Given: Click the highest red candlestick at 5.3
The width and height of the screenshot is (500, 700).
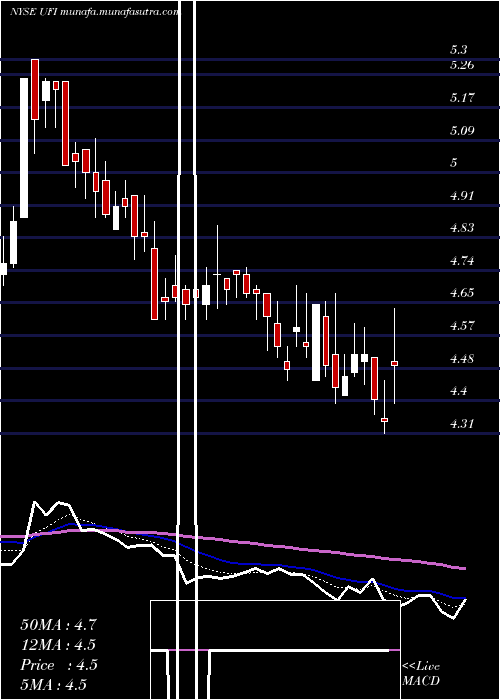Looking at the screenshot, I should tap(35, 89).
